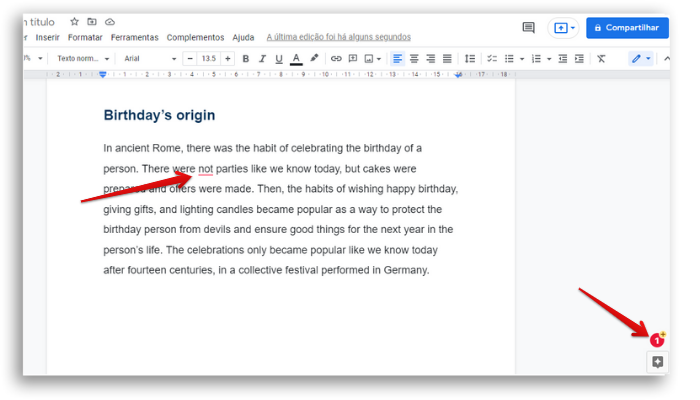
Task: Click the move to folder icon
Action: 92,21
